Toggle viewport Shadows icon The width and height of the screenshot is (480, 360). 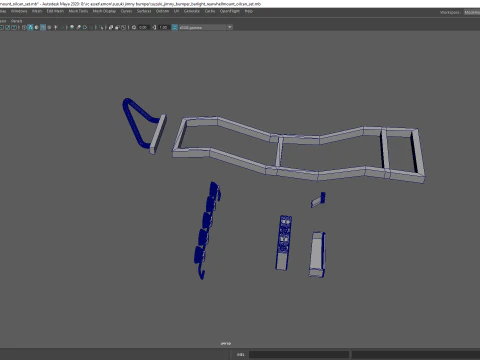pos(62,27)
